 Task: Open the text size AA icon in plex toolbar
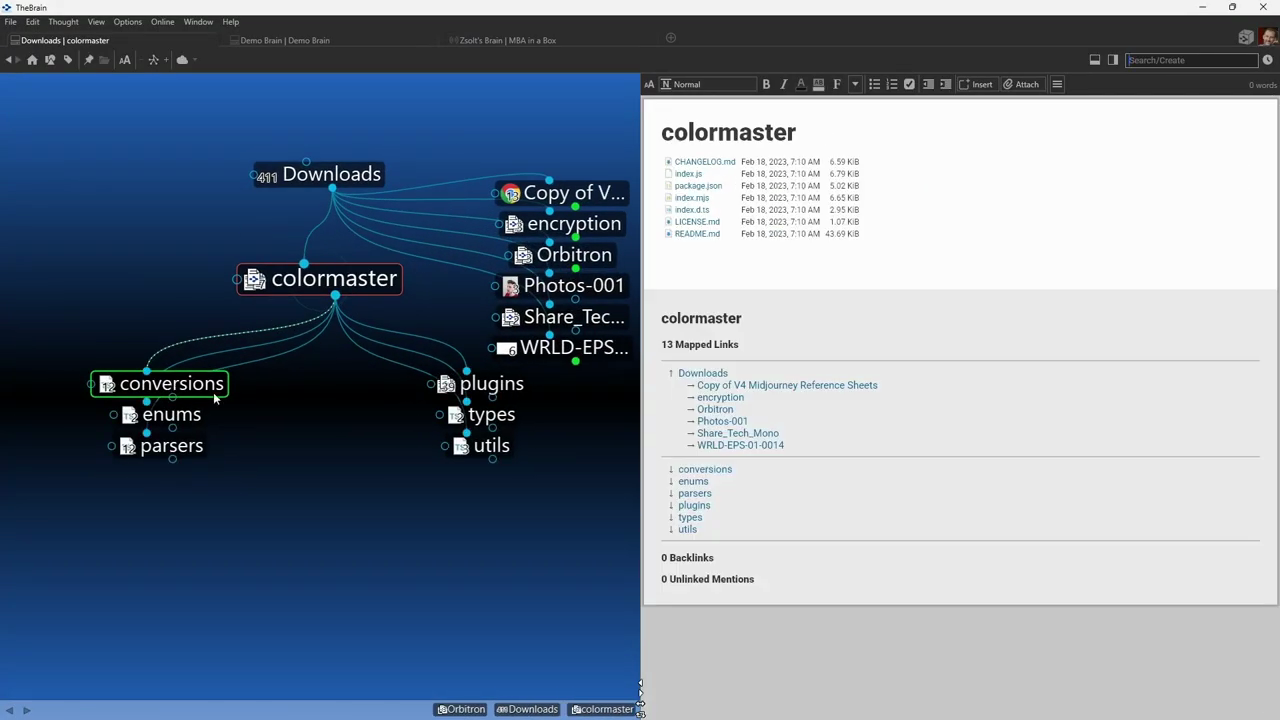[x=125, y=60]
